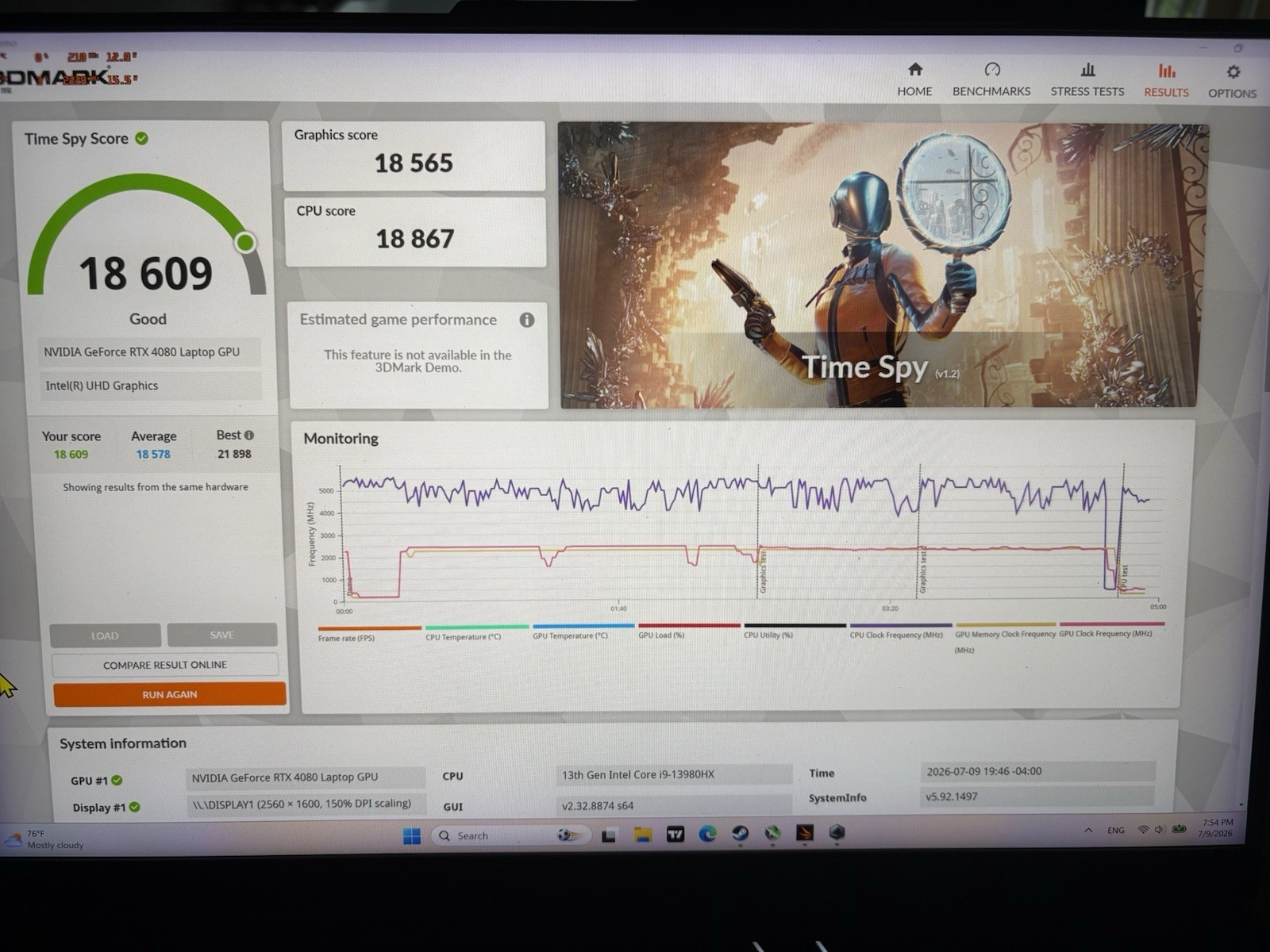Click Display #1 green check in System information
1270x952 pixels.
tap(135, 807)
